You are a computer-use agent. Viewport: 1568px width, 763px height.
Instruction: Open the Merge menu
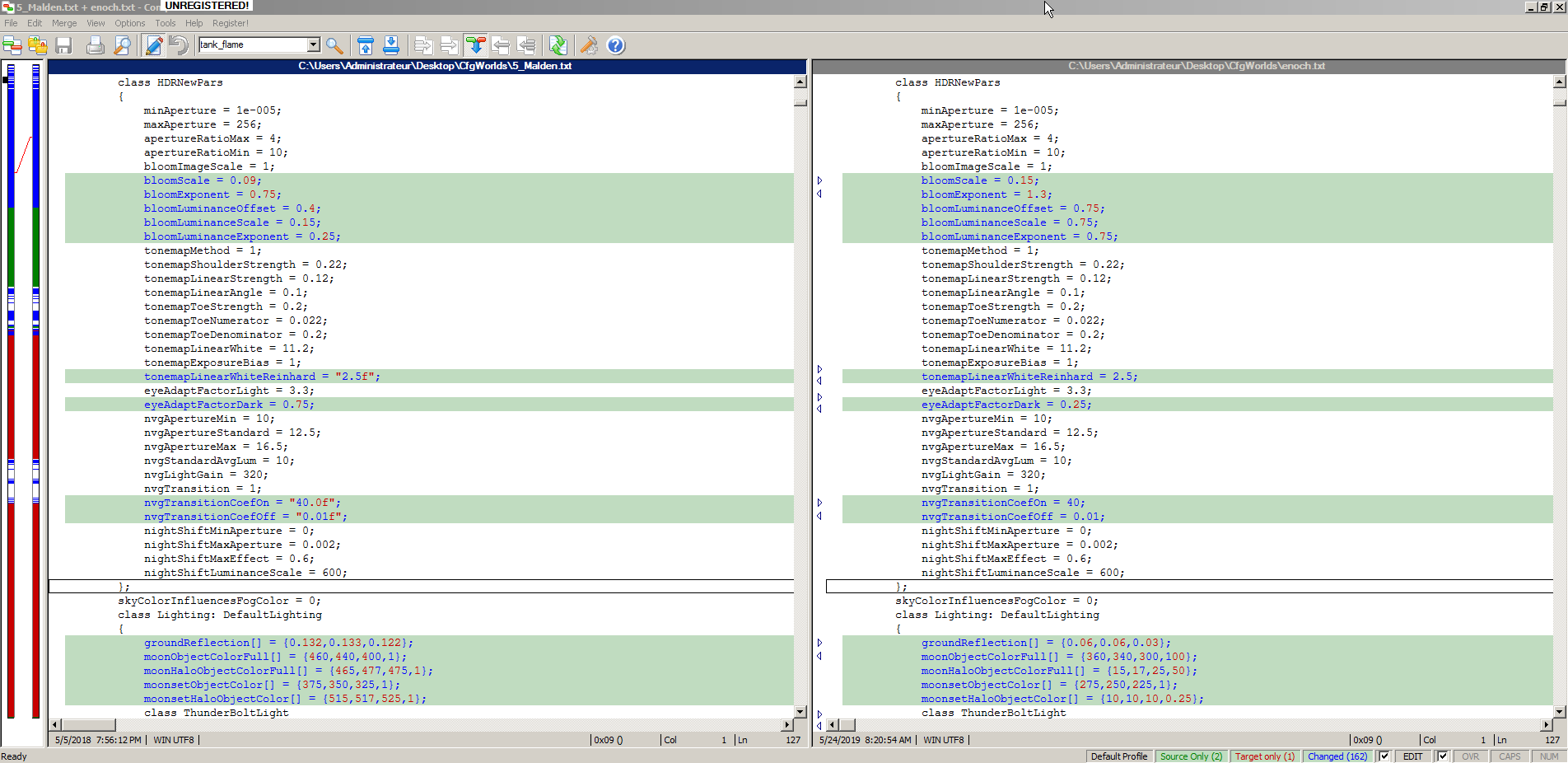tap(64, 23)
